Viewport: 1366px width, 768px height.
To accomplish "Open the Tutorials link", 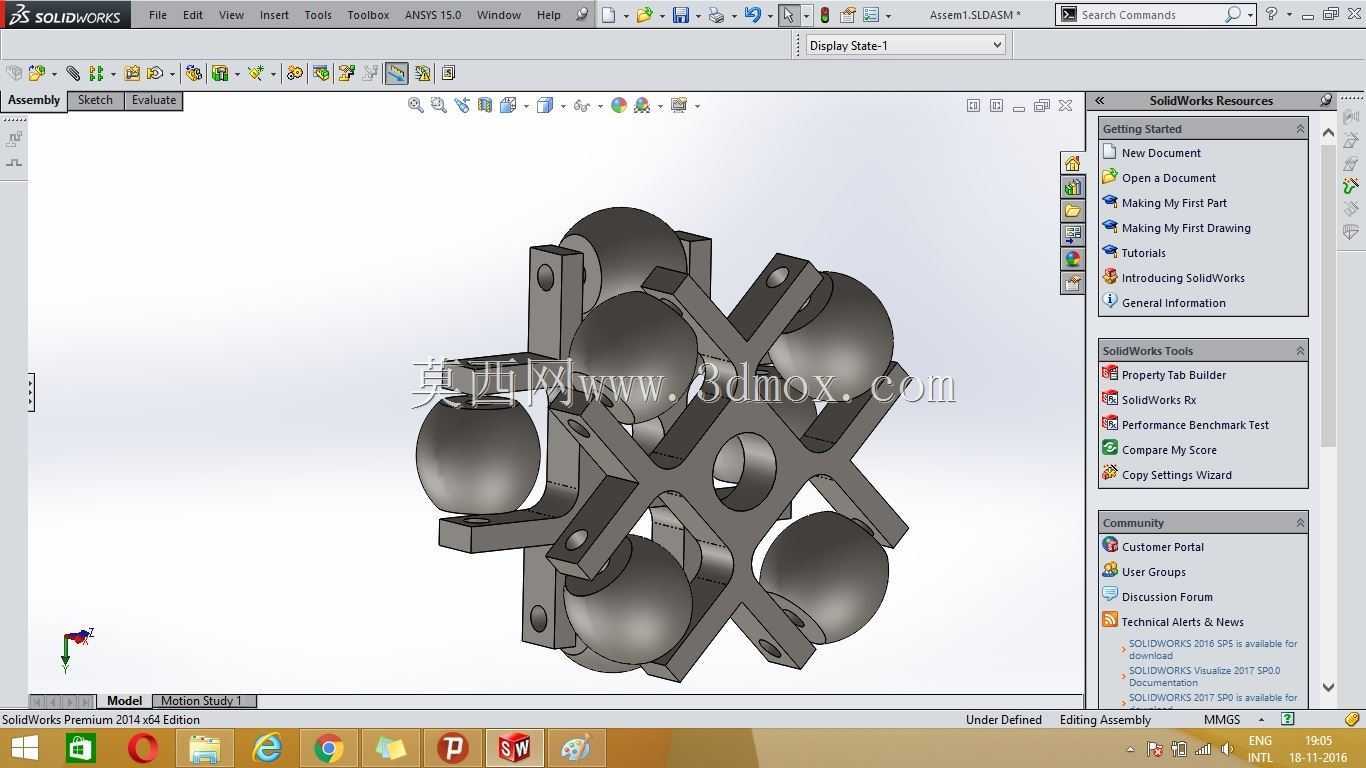I will (1144, 253).
